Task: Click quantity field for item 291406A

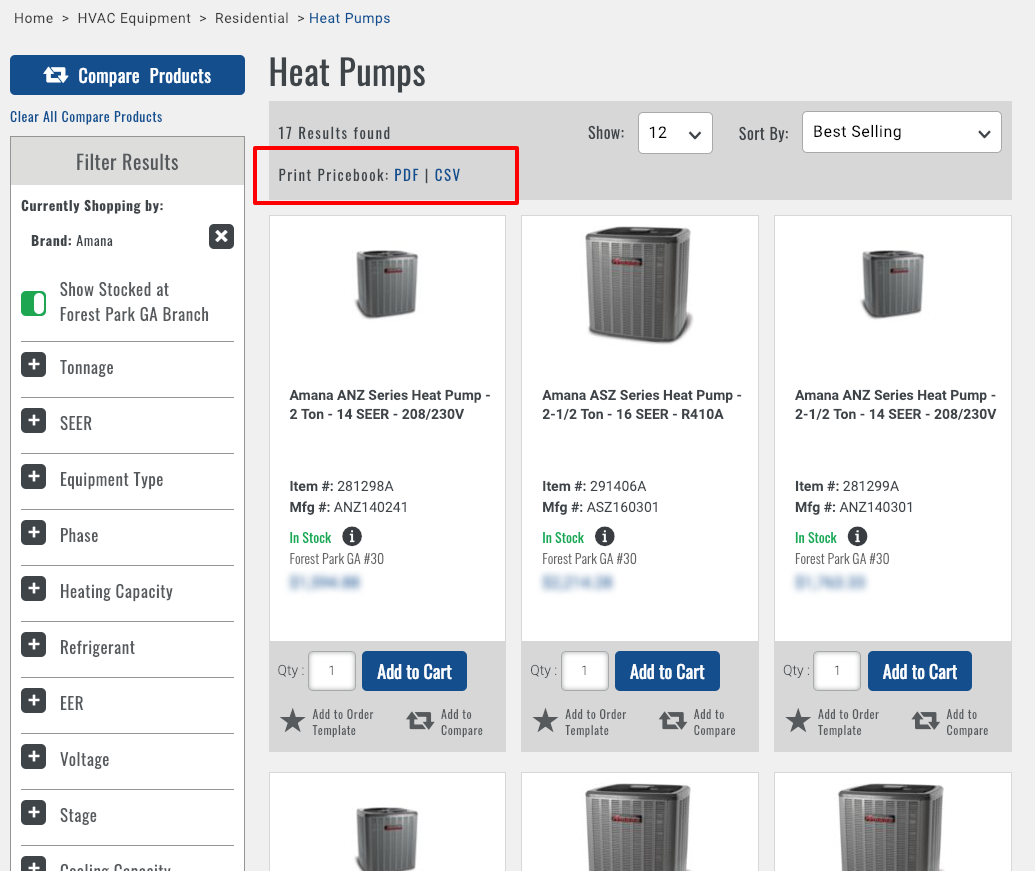Action: (585, 671)
